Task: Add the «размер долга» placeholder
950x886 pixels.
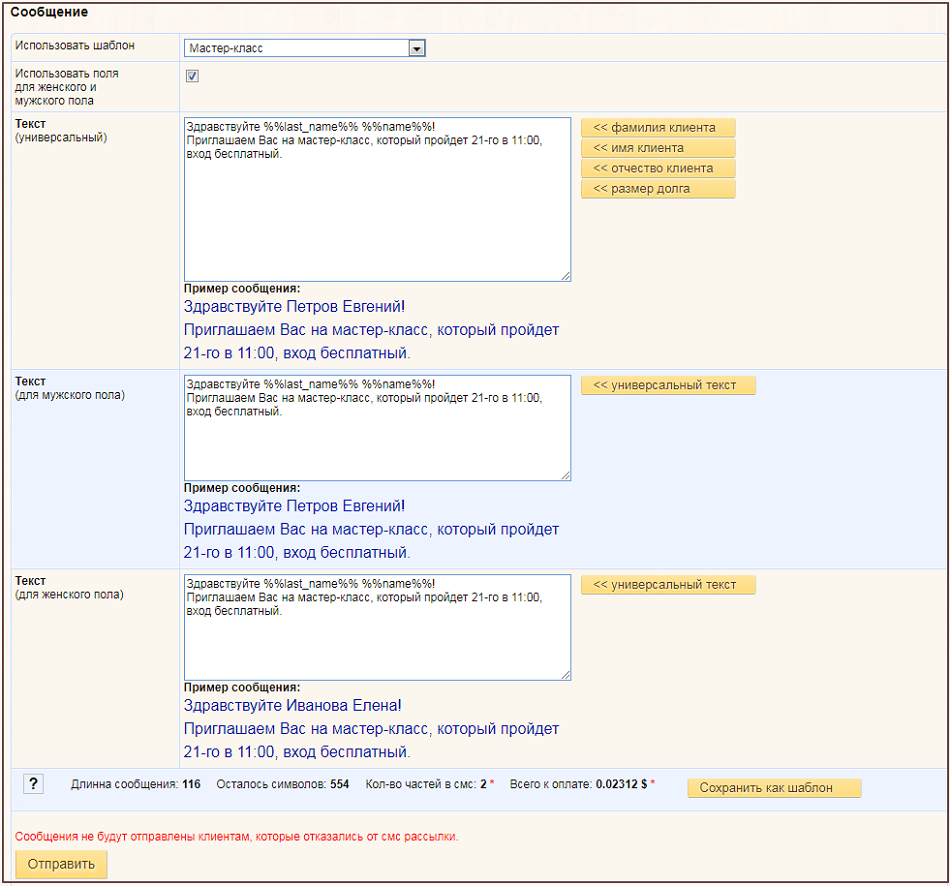Action: (x=657, y=189)
